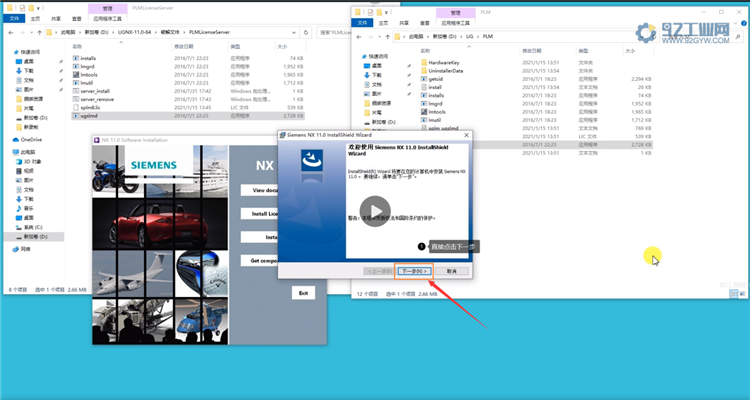The height and width of the screenshot is (400, 750).
Task: Sort by 大小 column in PLMLicenseServer window
Action: point(282,46)
